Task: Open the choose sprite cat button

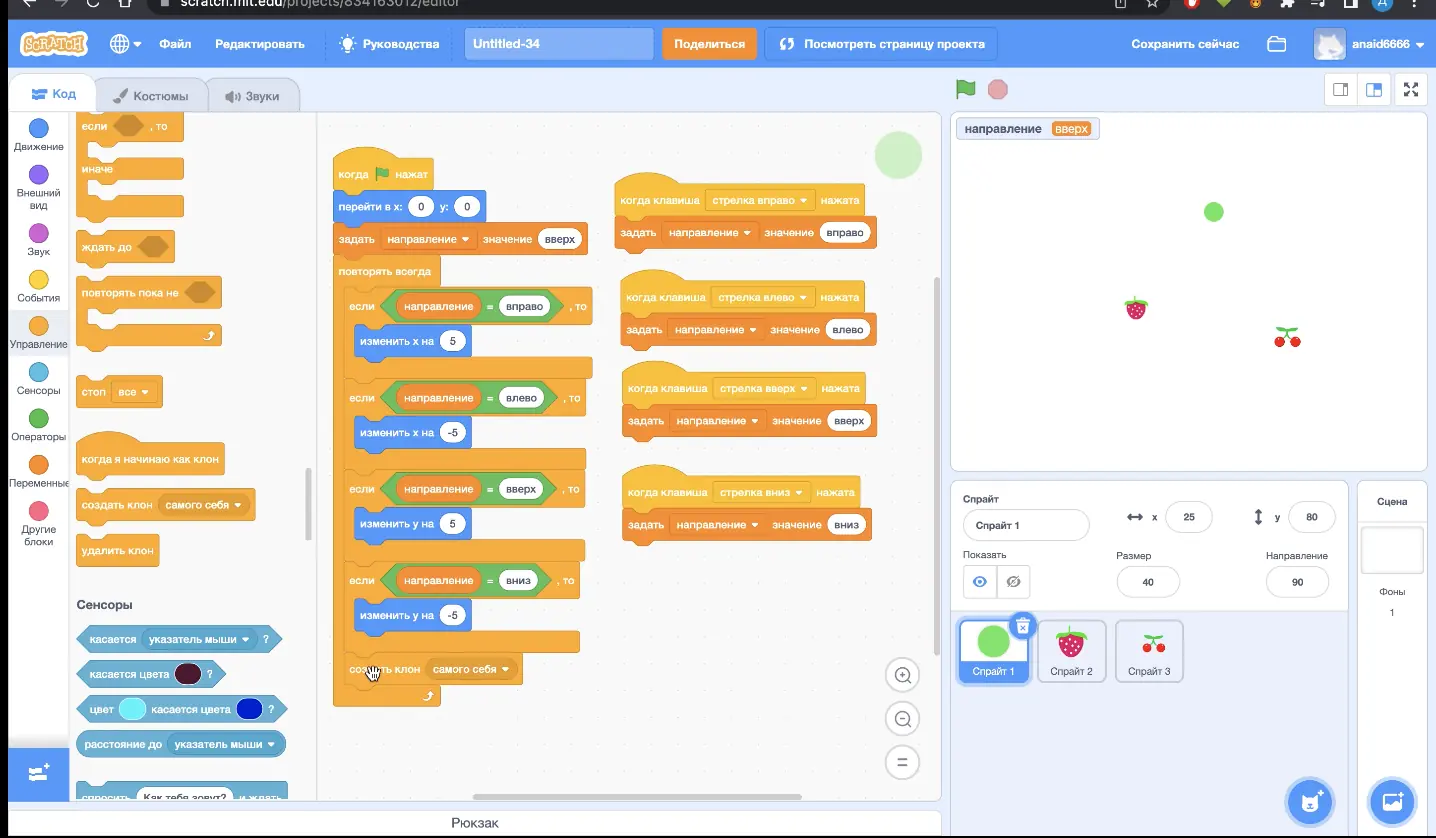Action: (1311, 801)
